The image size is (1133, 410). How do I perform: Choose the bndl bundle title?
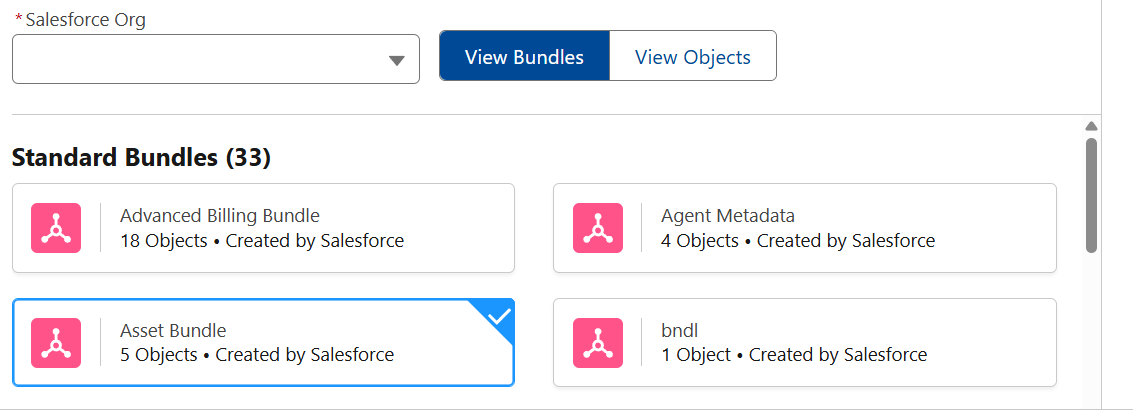tap(678, 331)
